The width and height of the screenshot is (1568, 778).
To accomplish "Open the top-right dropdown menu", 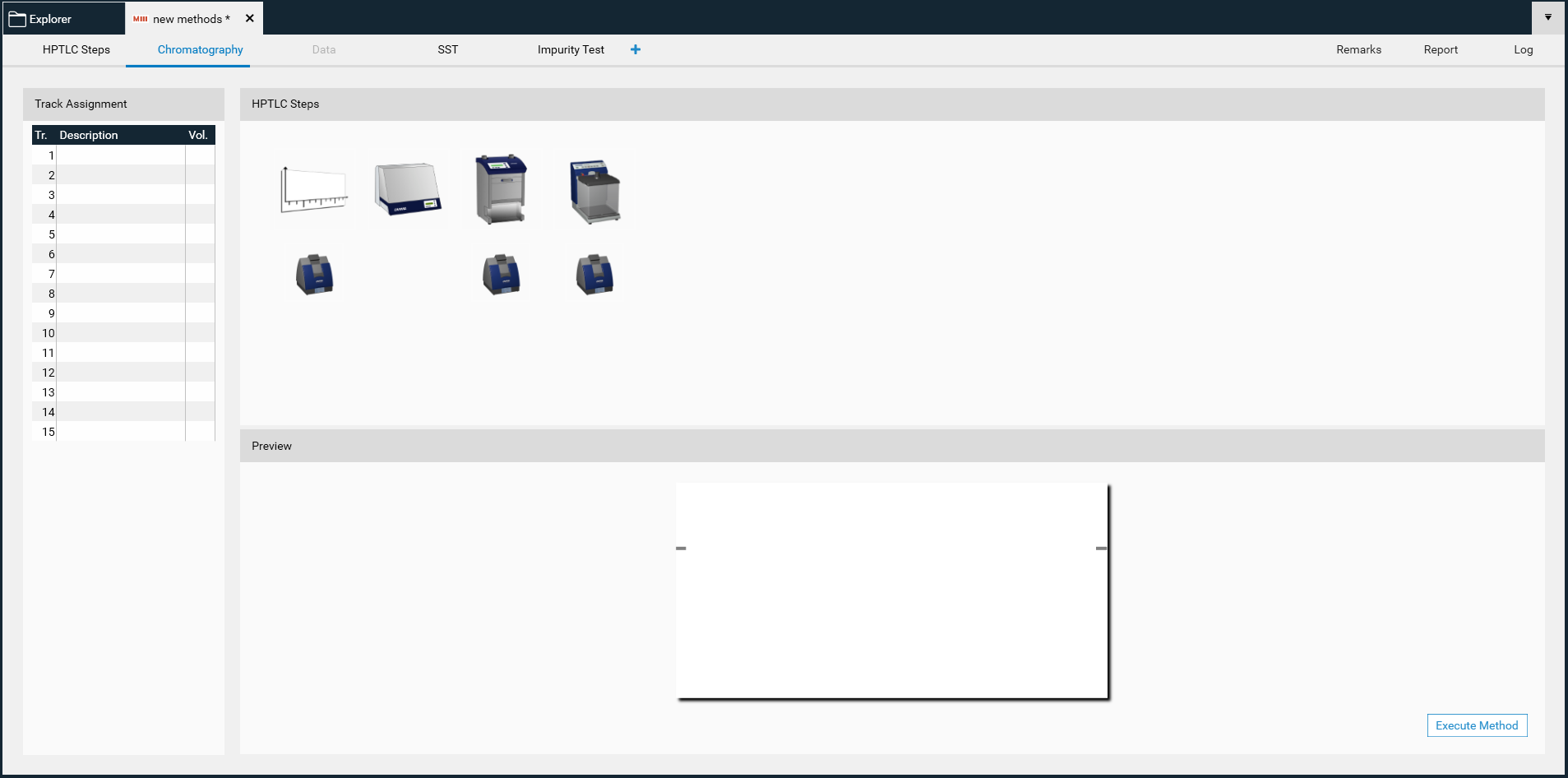I will coord(1549,16).
